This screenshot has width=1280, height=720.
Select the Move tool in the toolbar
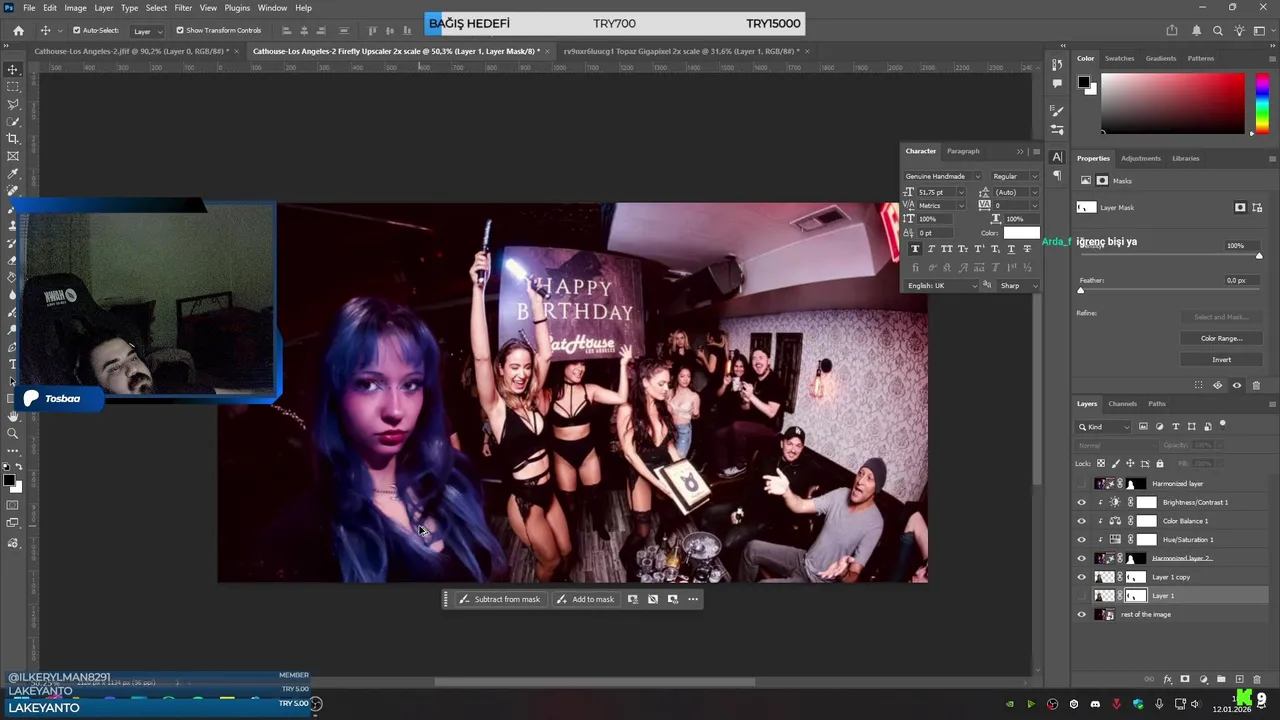pos(13,69)
